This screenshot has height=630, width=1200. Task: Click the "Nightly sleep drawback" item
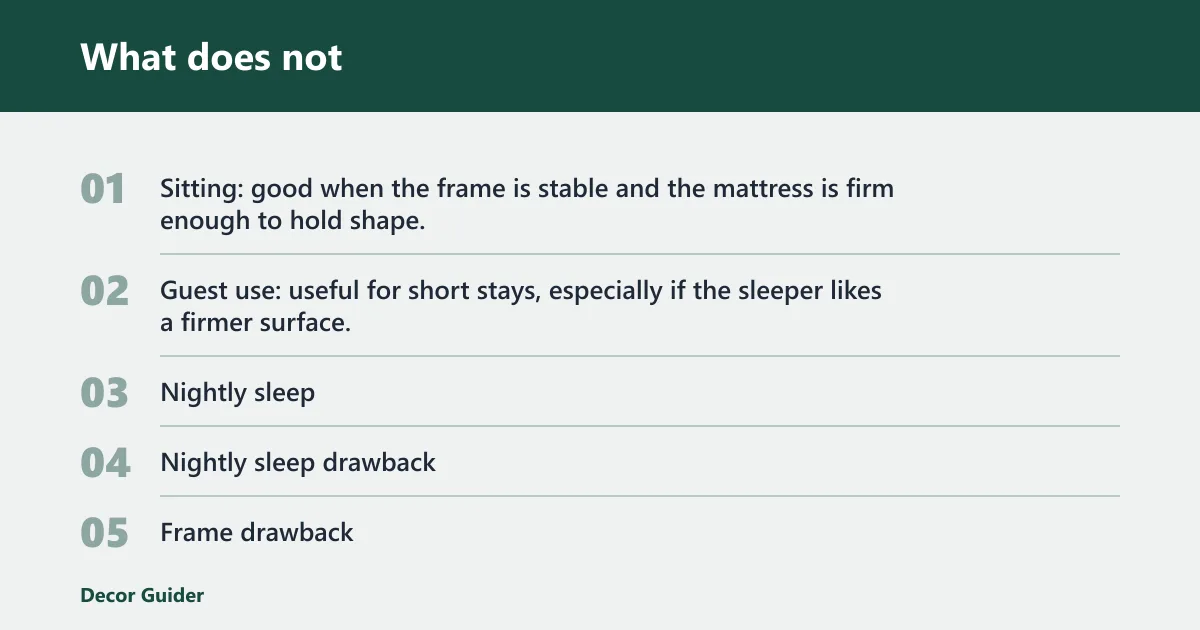[x=298, y=462]
